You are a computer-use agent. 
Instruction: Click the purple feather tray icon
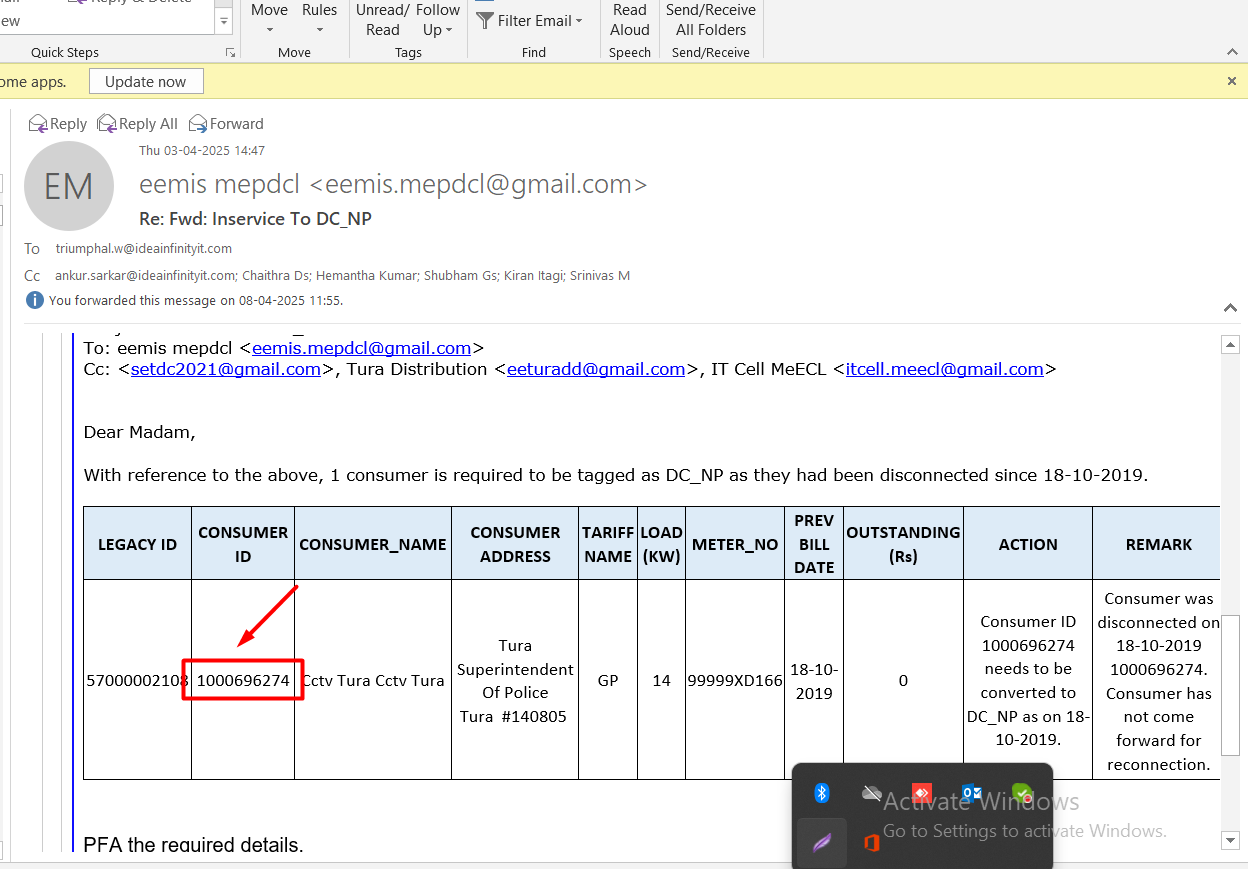pos(822,843)
